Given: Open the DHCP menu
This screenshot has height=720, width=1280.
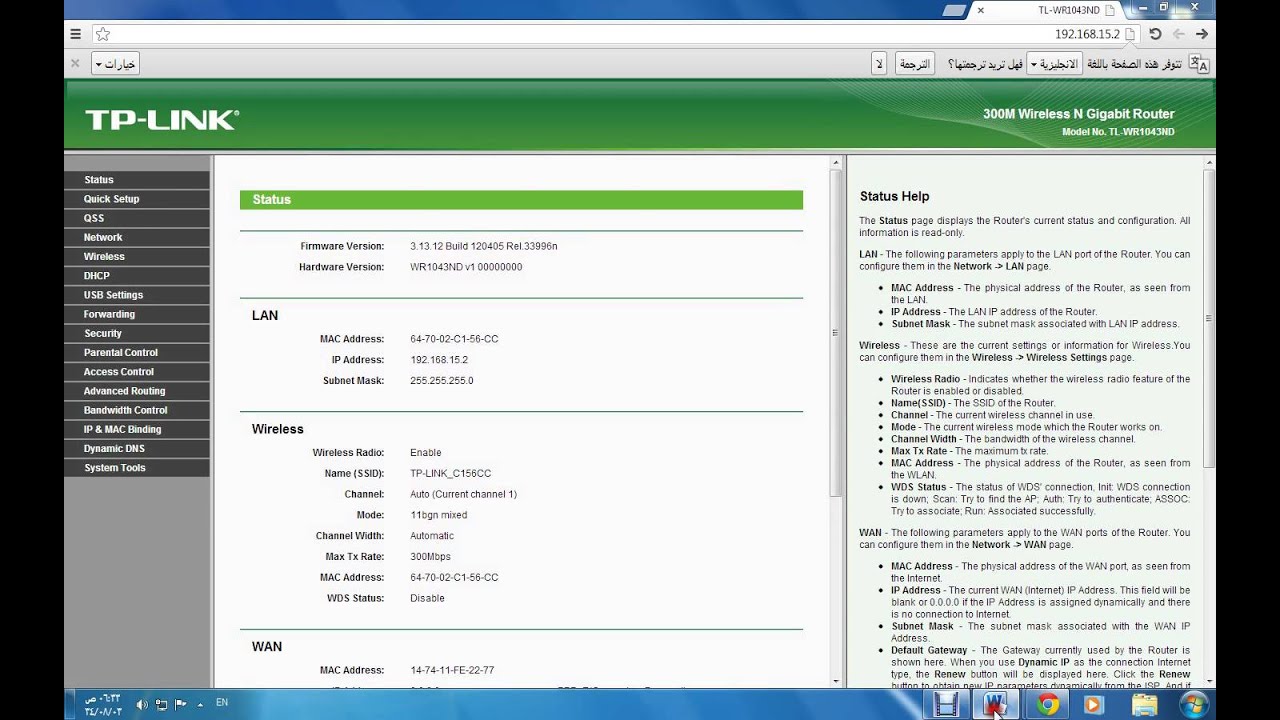Looking at the screenshot, I should pyautogui.click(x=137, y=276).
